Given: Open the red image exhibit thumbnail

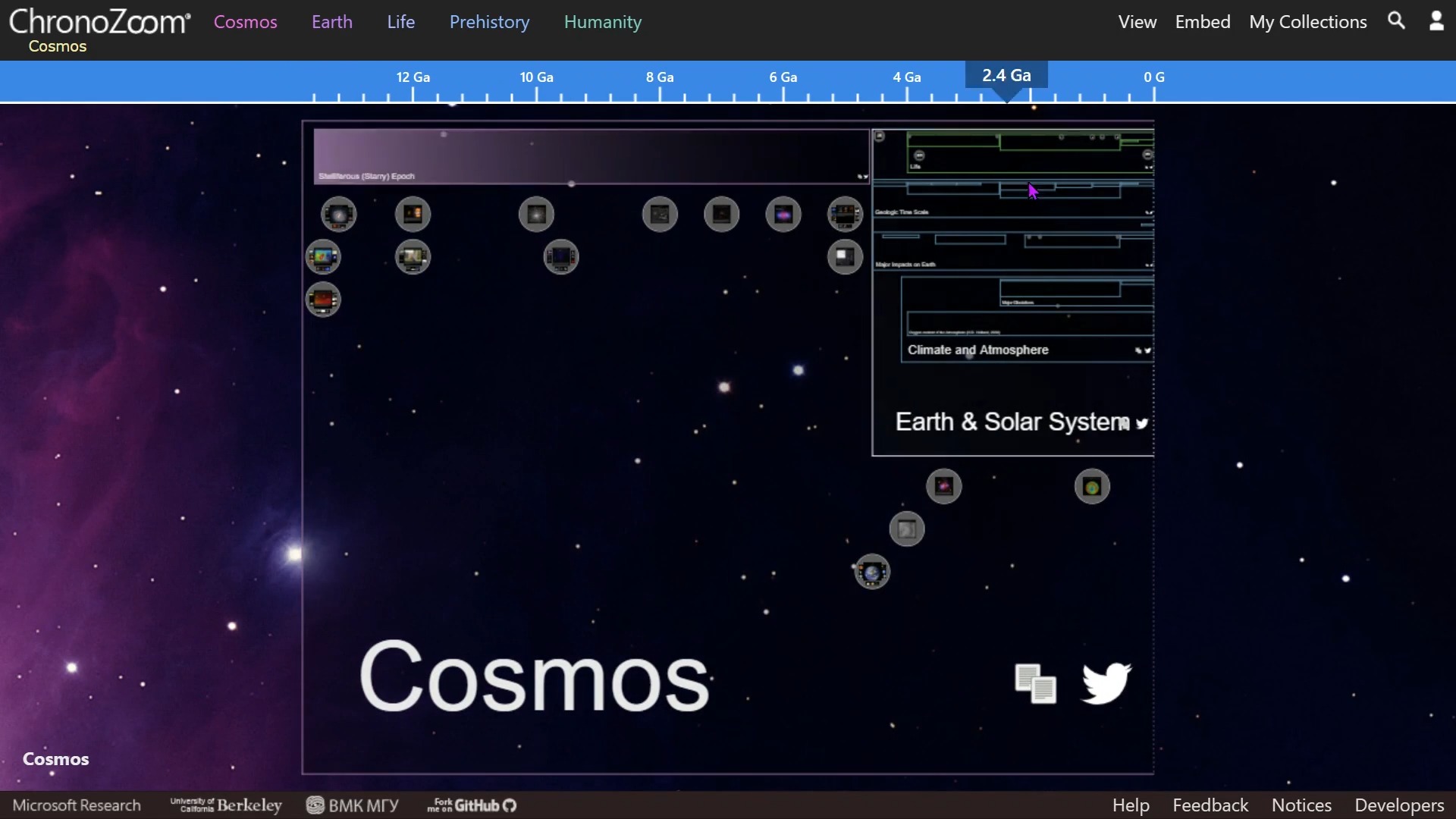Looking at the screenshot, I should coord(323,300).
